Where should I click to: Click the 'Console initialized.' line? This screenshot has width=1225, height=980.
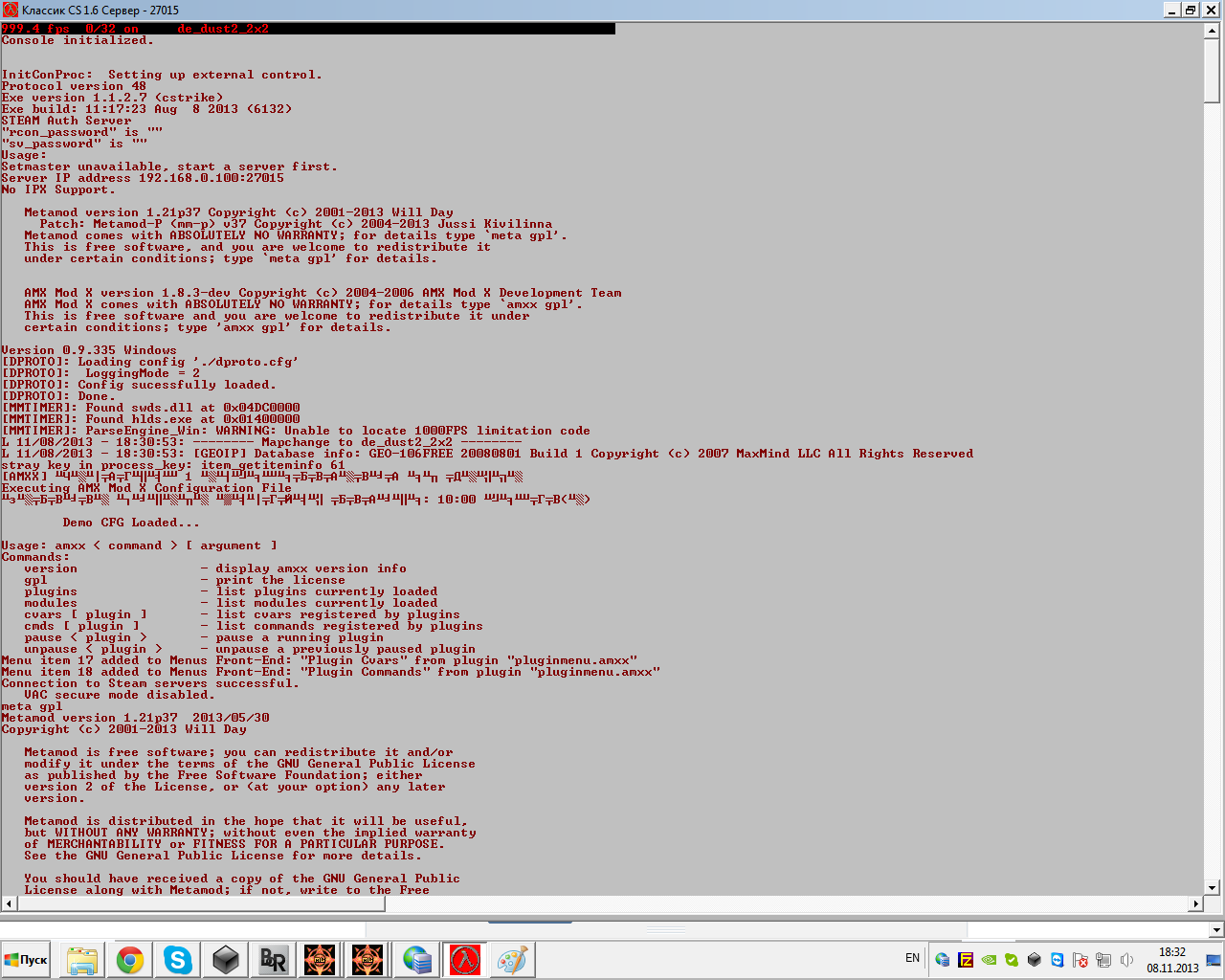(78, 40)
